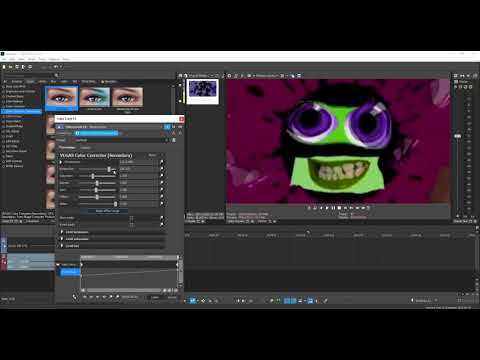
Task: Open the File menu
Action: click(4, 59)
